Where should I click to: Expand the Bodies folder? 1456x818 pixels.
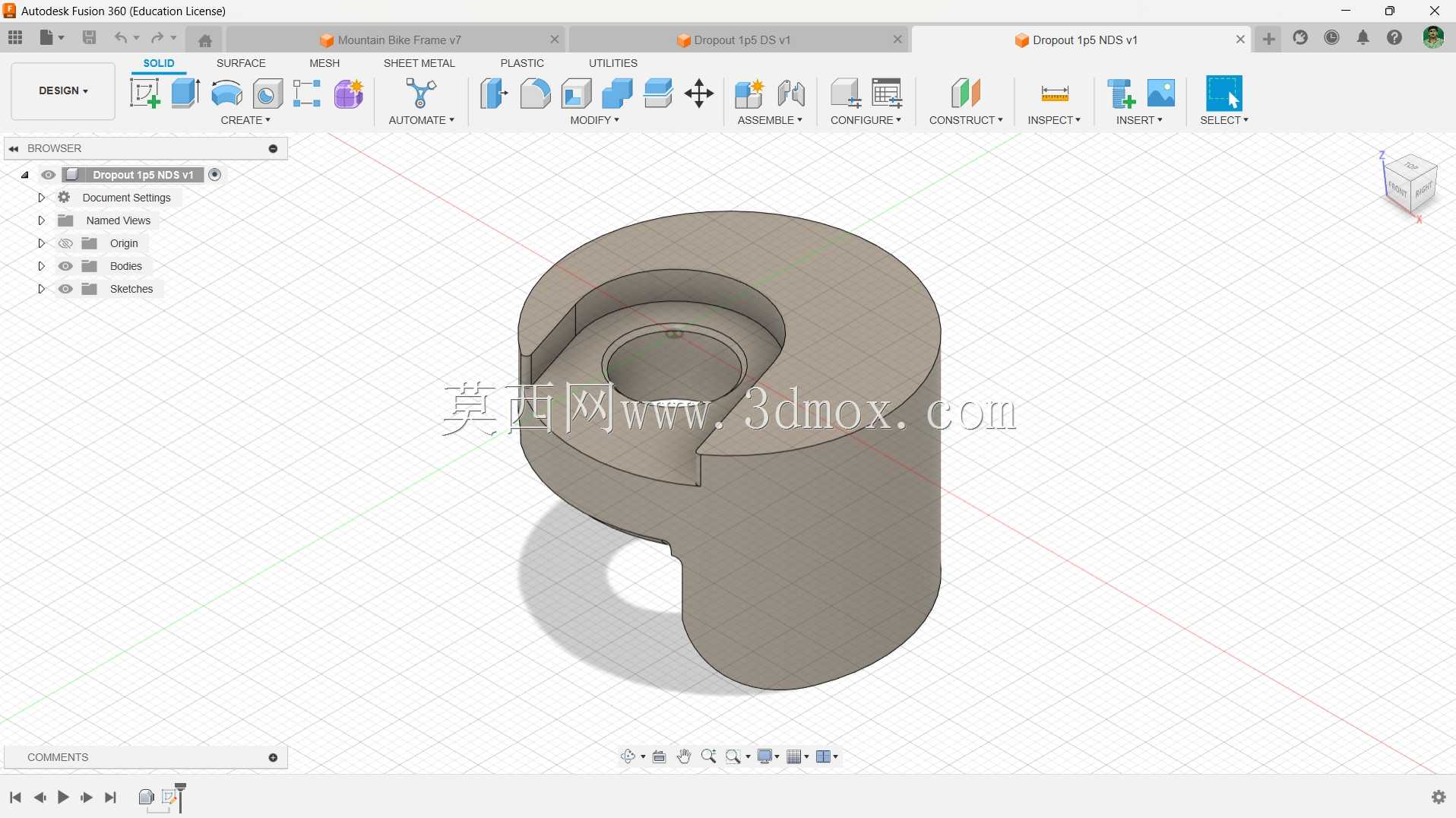click(42, 266)
